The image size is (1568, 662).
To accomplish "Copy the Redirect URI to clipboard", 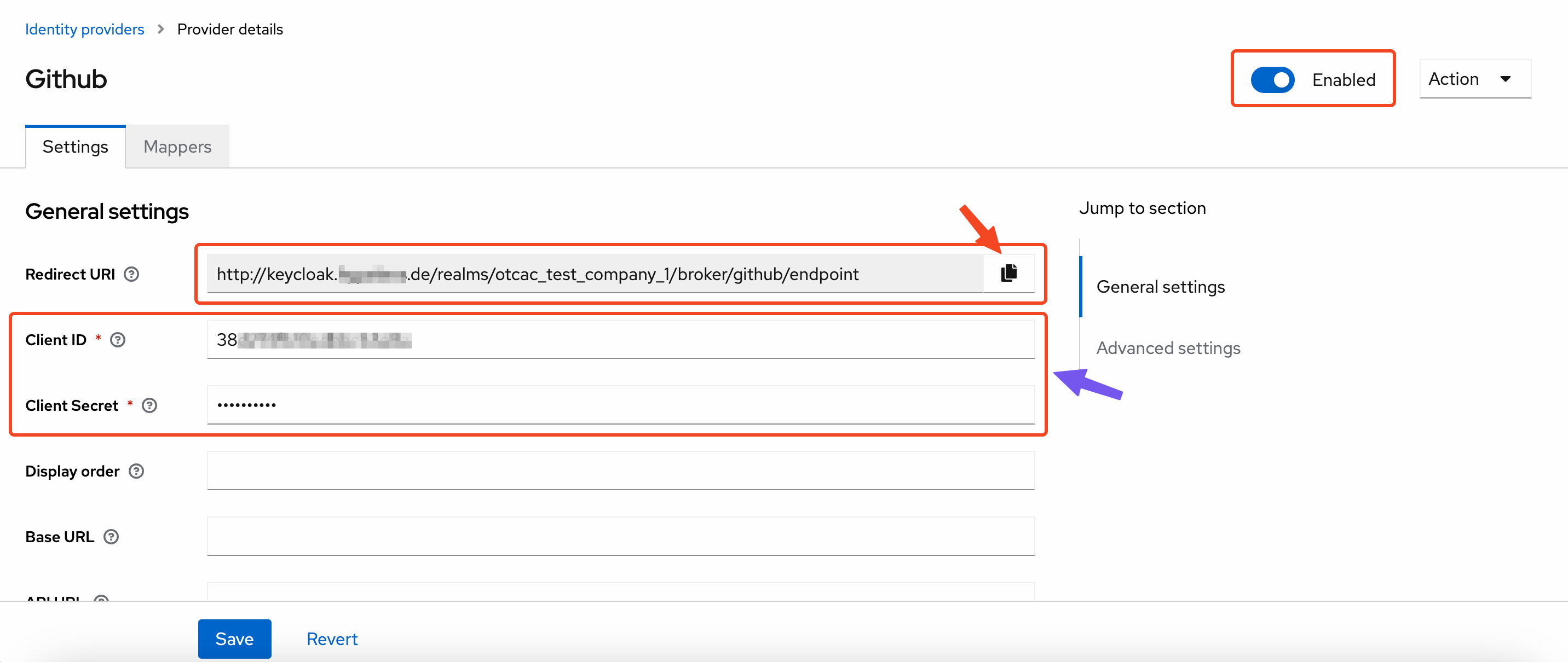I will [x=1008, y=273].
